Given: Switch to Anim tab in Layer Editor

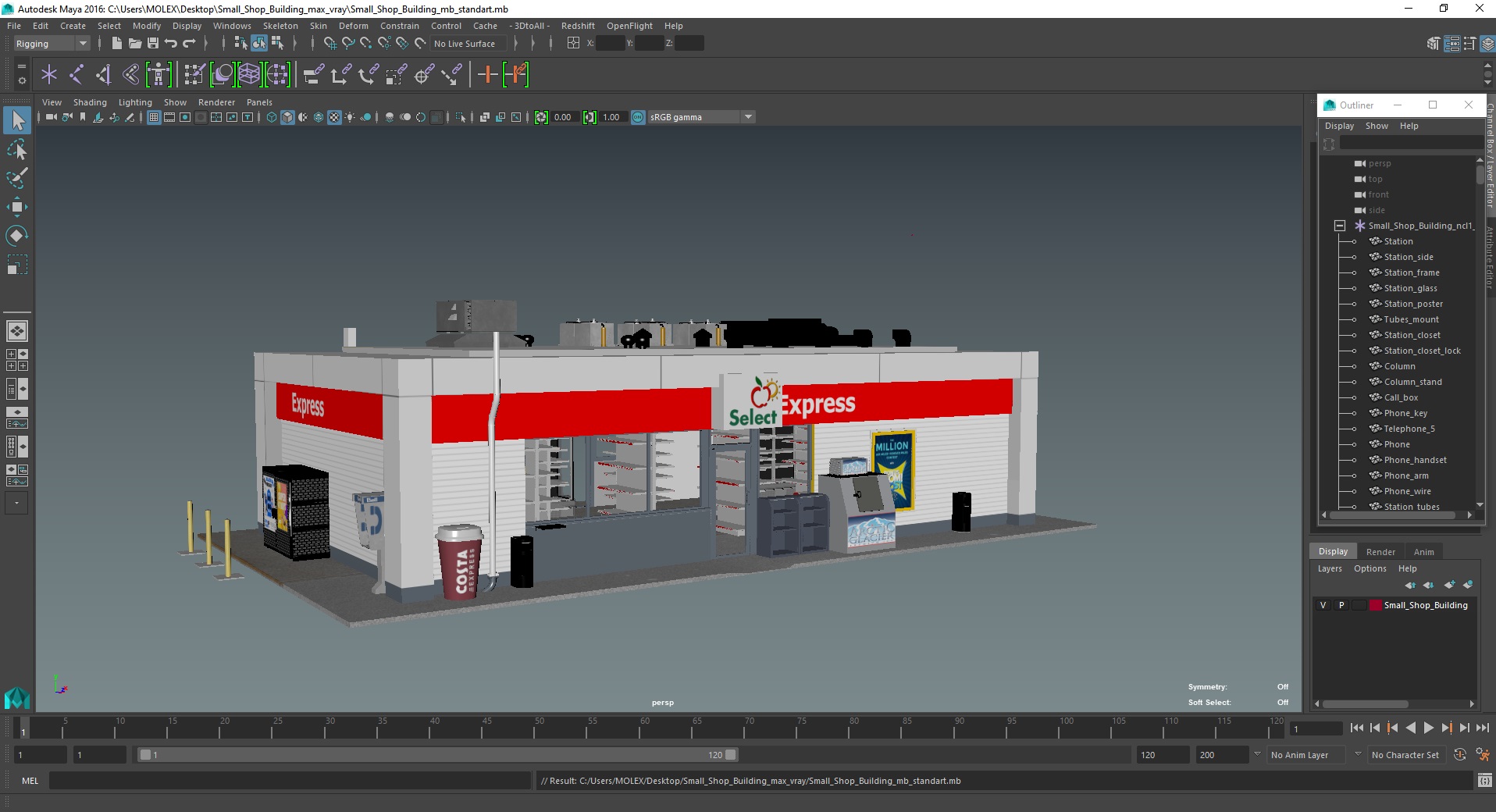Looking at the screenshot, I should (x=1424, y=552).
